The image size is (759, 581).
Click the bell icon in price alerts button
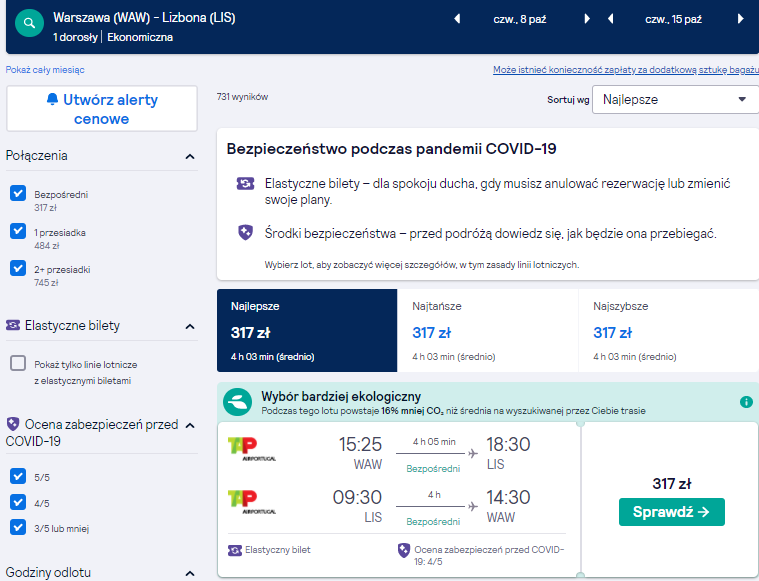click(52, 99)
